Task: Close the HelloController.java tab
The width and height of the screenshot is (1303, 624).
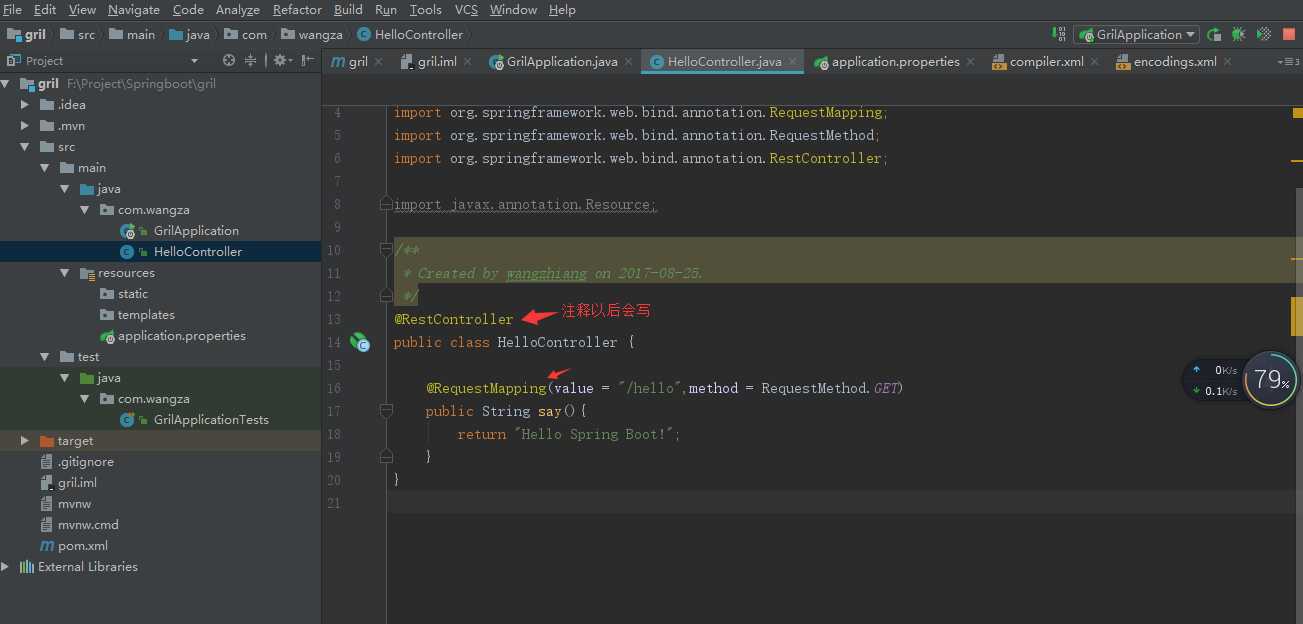Action: point(794,62)
